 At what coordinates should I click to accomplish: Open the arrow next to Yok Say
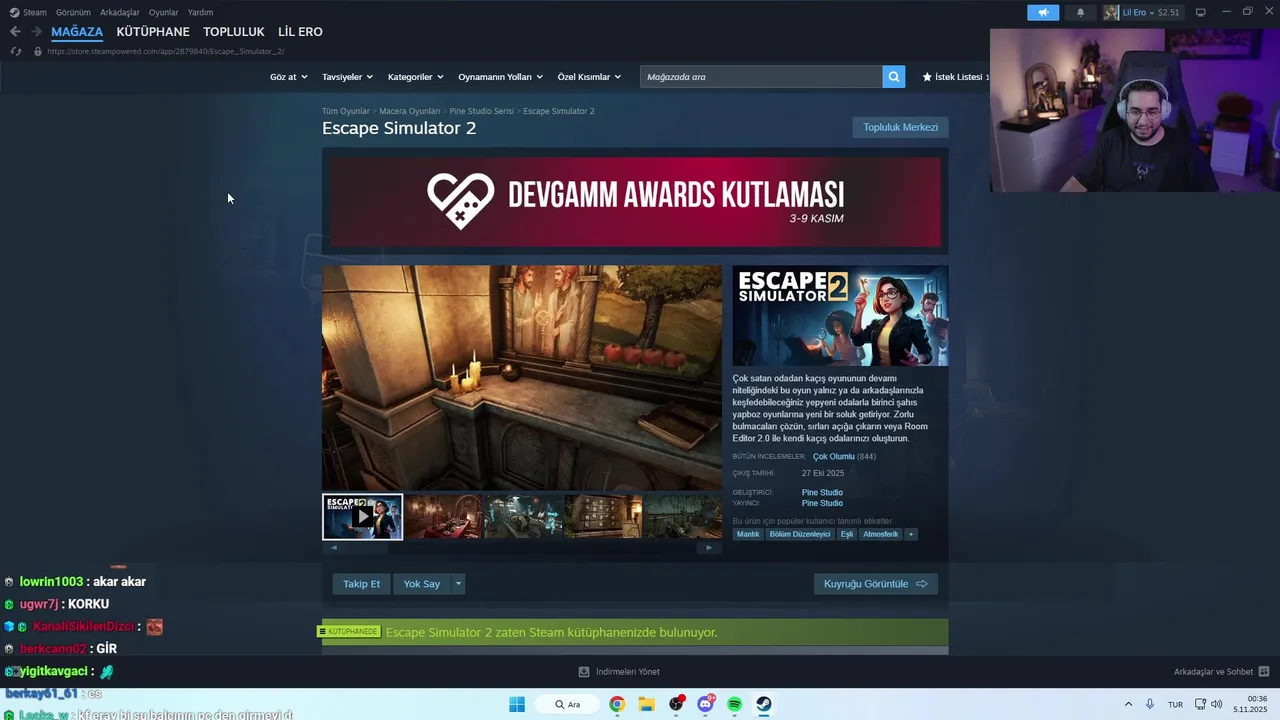pyautogui.click(x=458, y=584)
